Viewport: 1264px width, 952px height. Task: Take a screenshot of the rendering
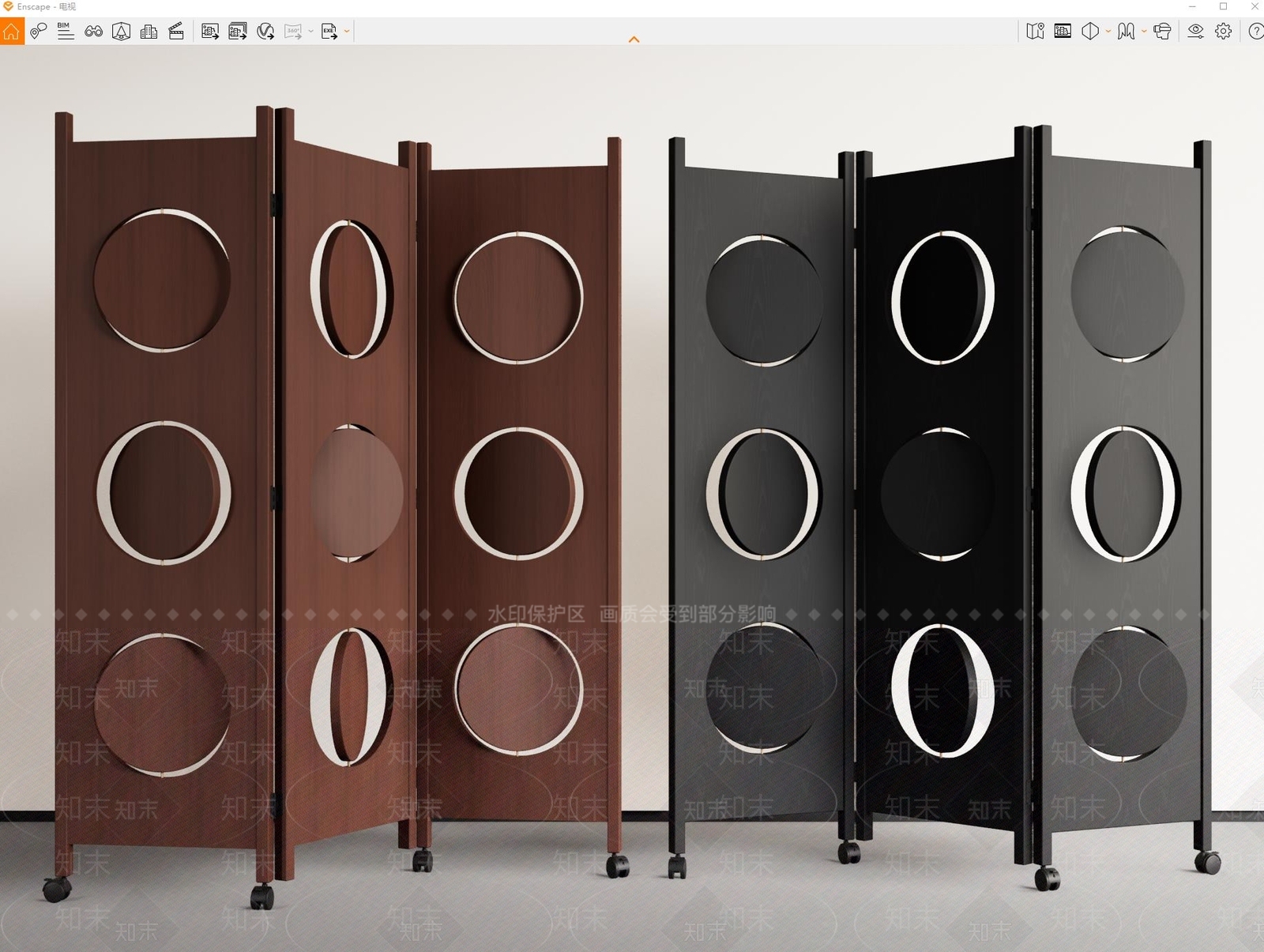tap(210, 32)
